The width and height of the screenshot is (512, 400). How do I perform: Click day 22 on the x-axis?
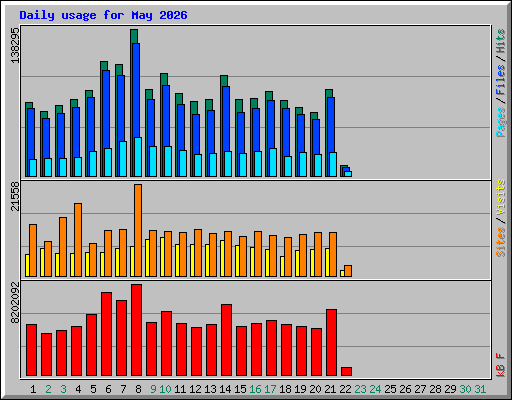(x=345, y=389)
